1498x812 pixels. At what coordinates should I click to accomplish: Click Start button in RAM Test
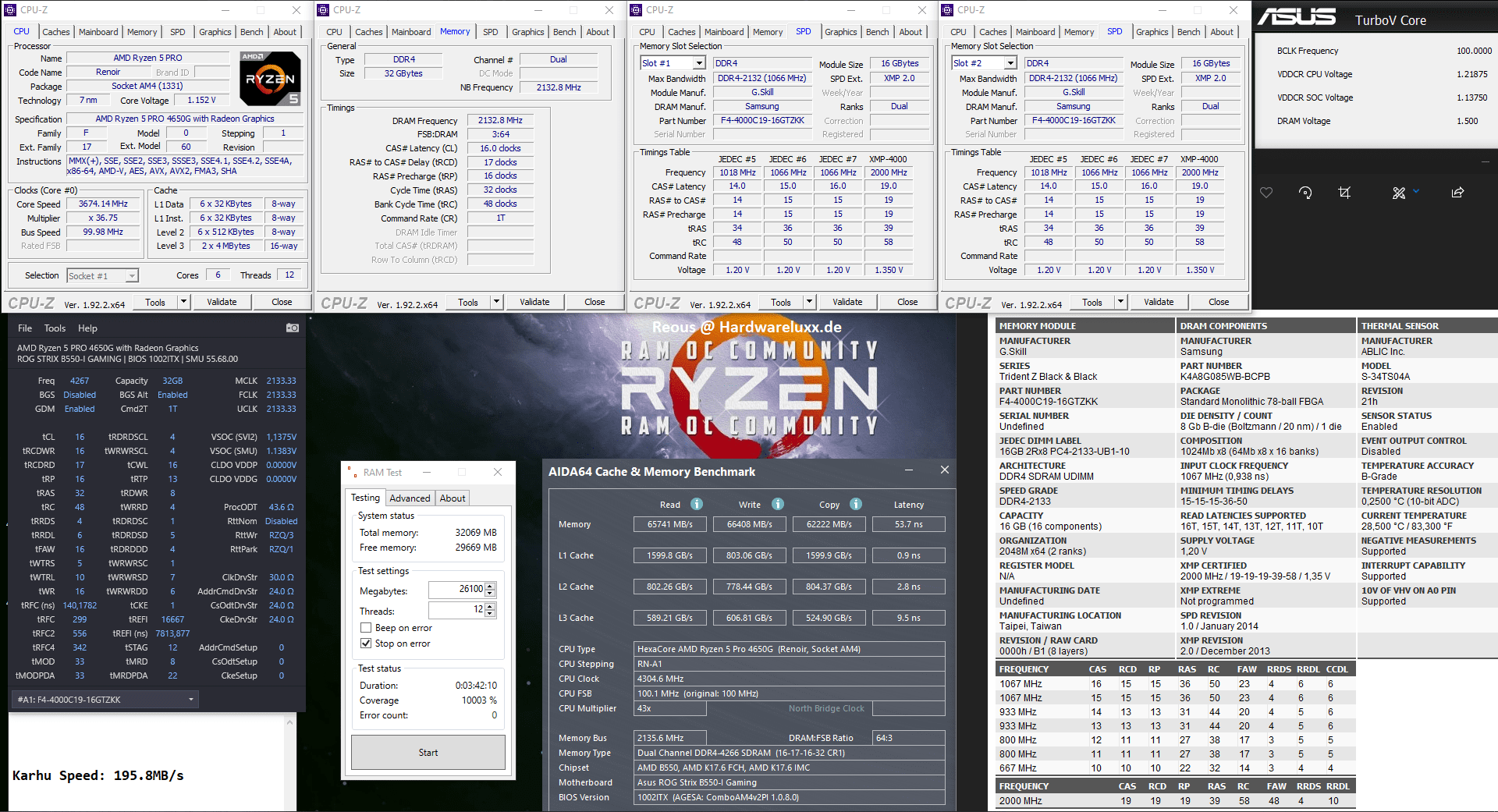click(x=428, y=753)
